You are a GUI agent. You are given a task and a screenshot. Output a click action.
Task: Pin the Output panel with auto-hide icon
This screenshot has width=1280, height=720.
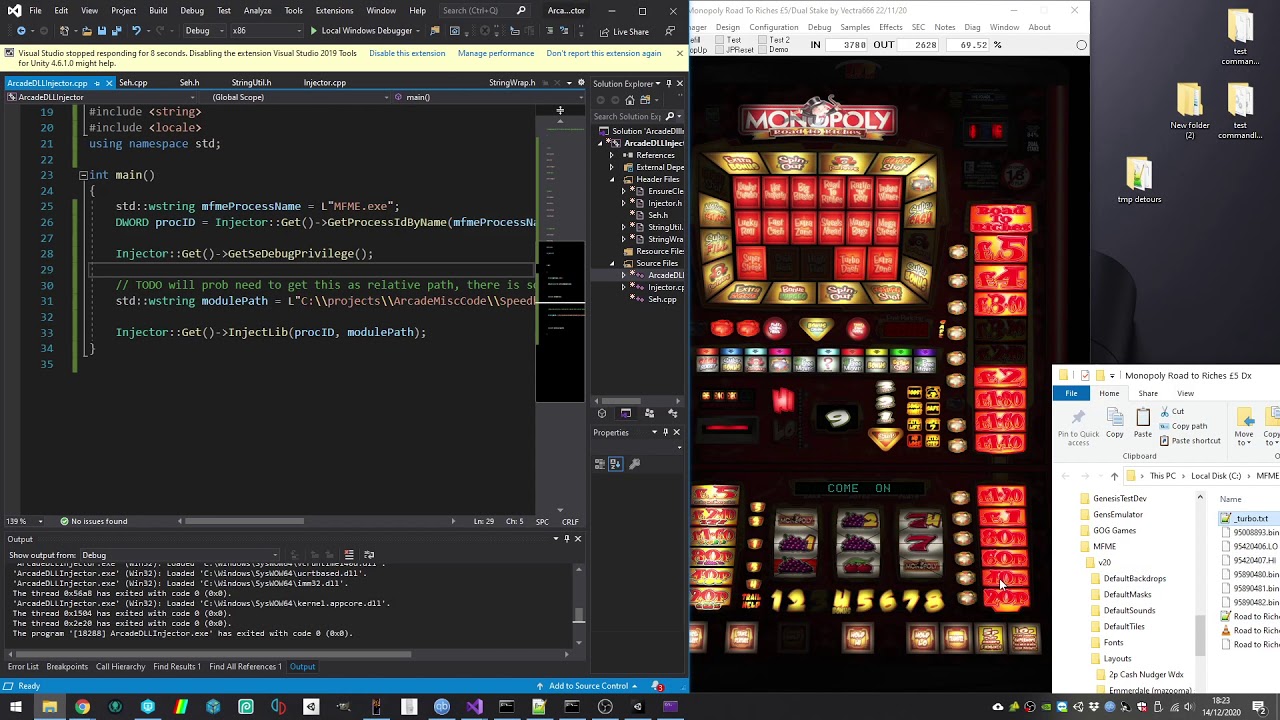click(566, 538)
